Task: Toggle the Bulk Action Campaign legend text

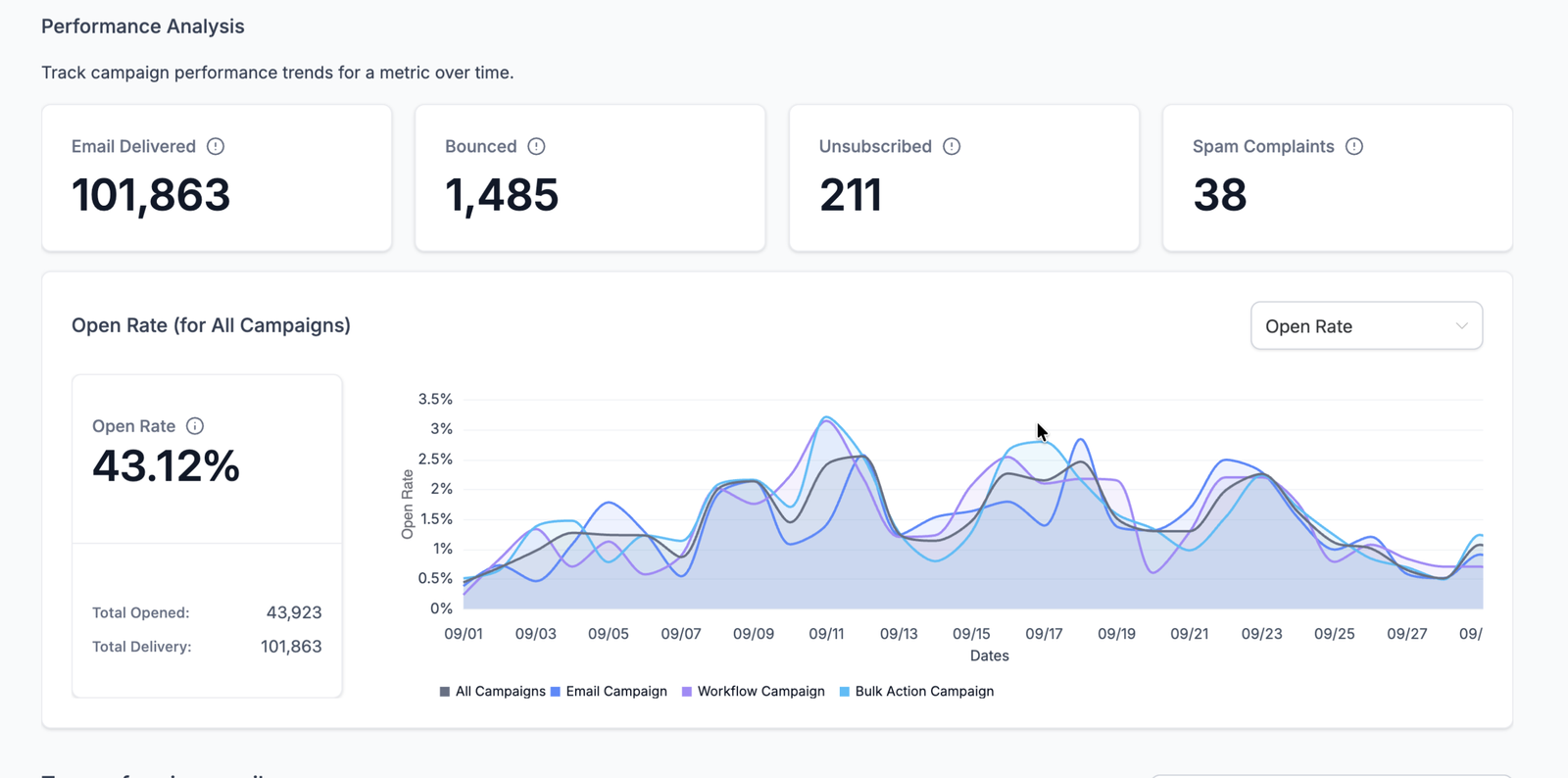Action: (x=924, y=692)
